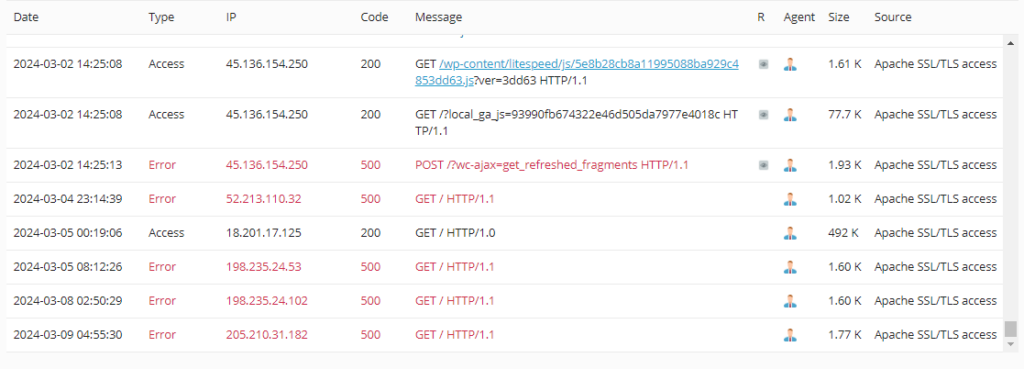Click IP 52.213.110.32
This screenshot has width=1024, height=369.
(x=264, y=199)
